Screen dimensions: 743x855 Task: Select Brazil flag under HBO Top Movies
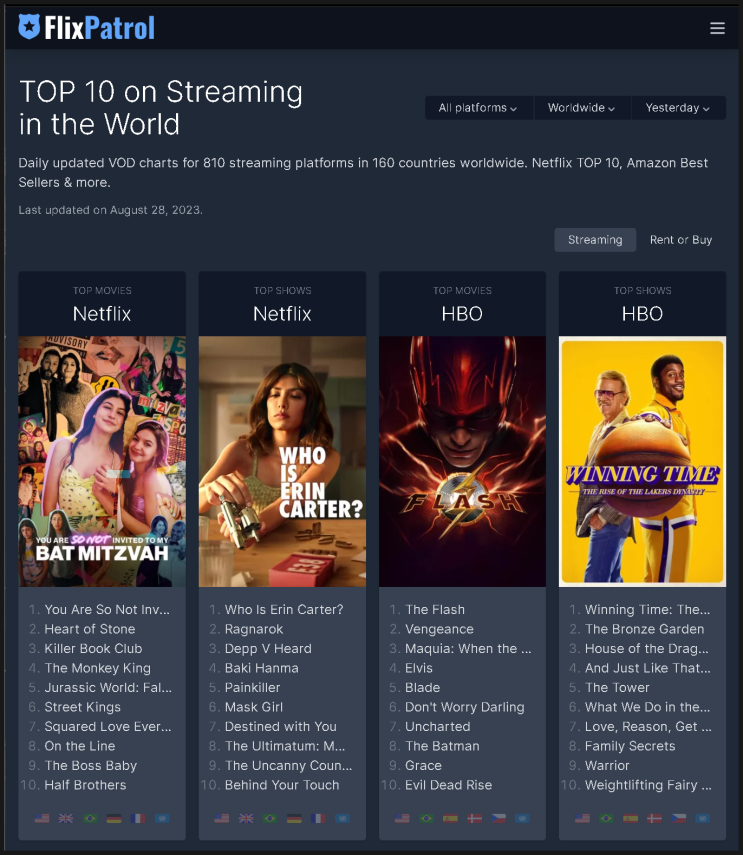[426, 818]
